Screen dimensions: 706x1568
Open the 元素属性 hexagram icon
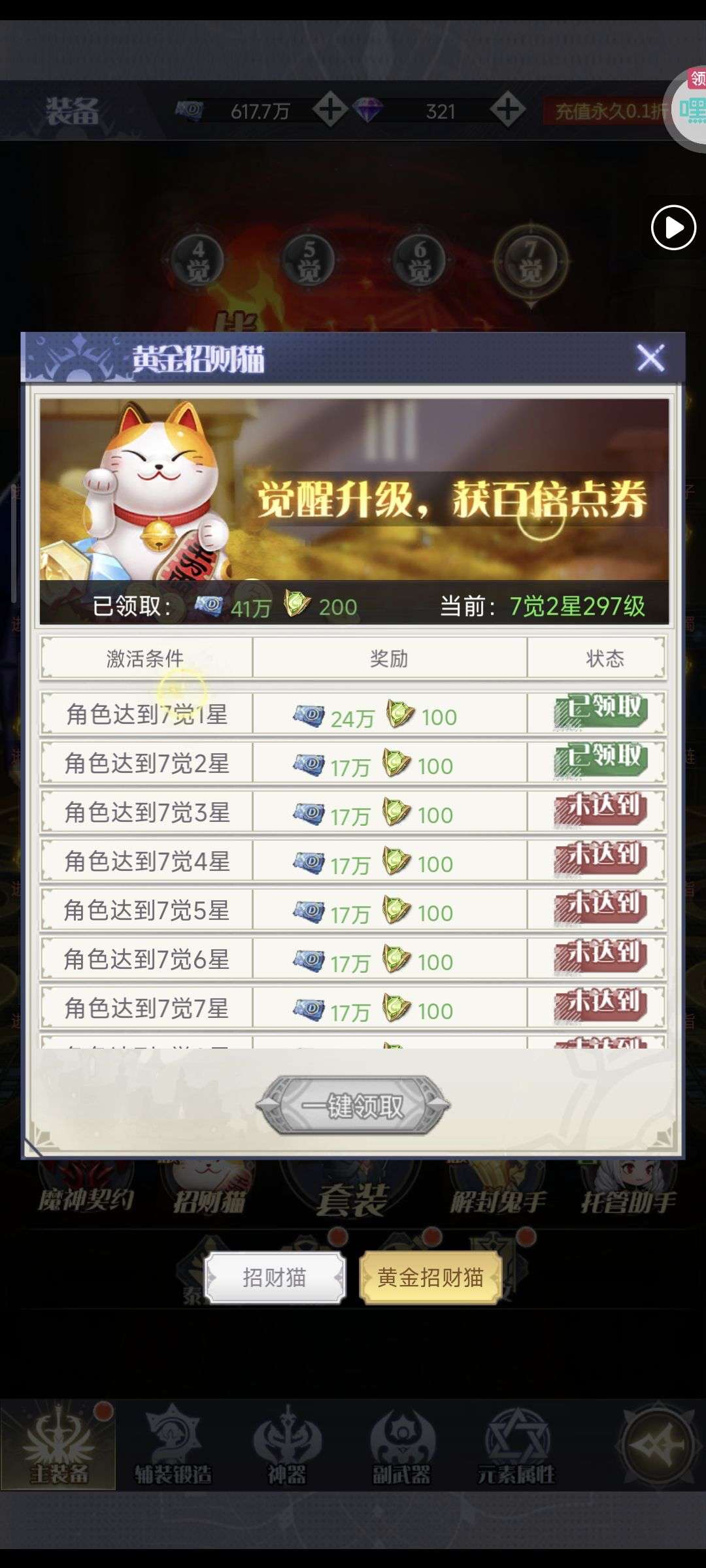click(x=516, y=1445)
